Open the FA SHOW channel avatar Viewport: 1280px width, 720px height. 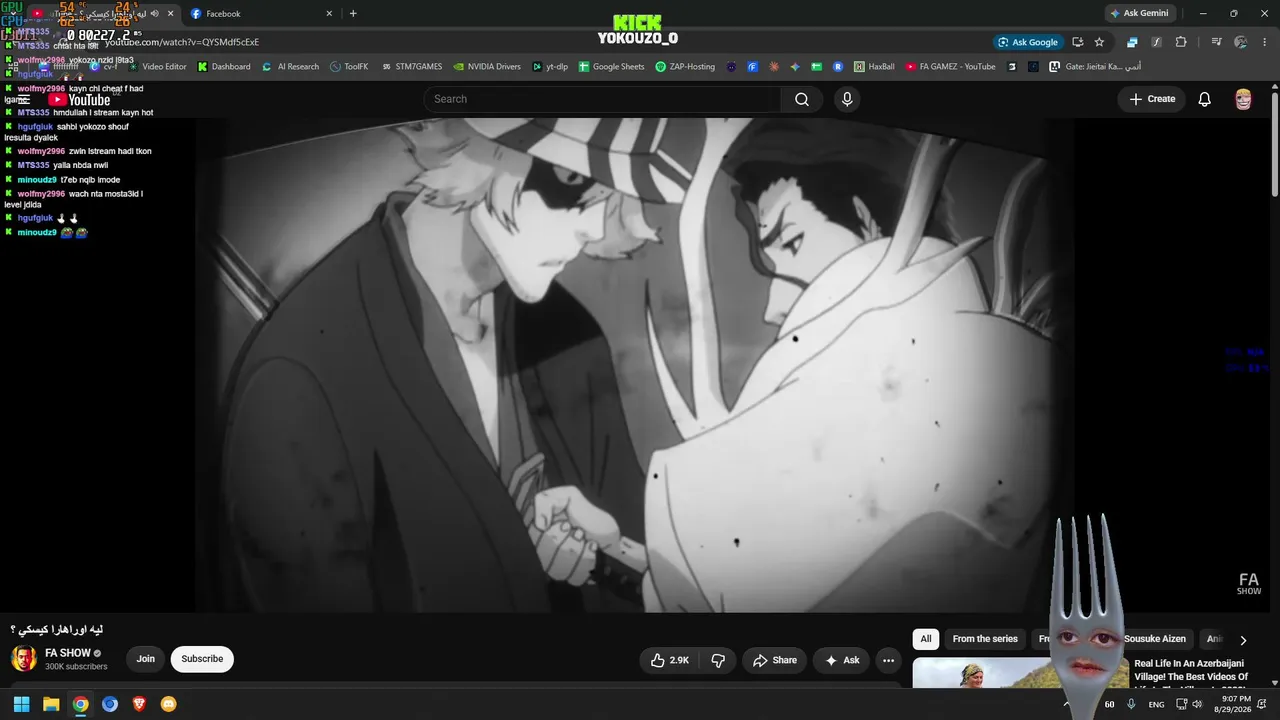point(23,658)
